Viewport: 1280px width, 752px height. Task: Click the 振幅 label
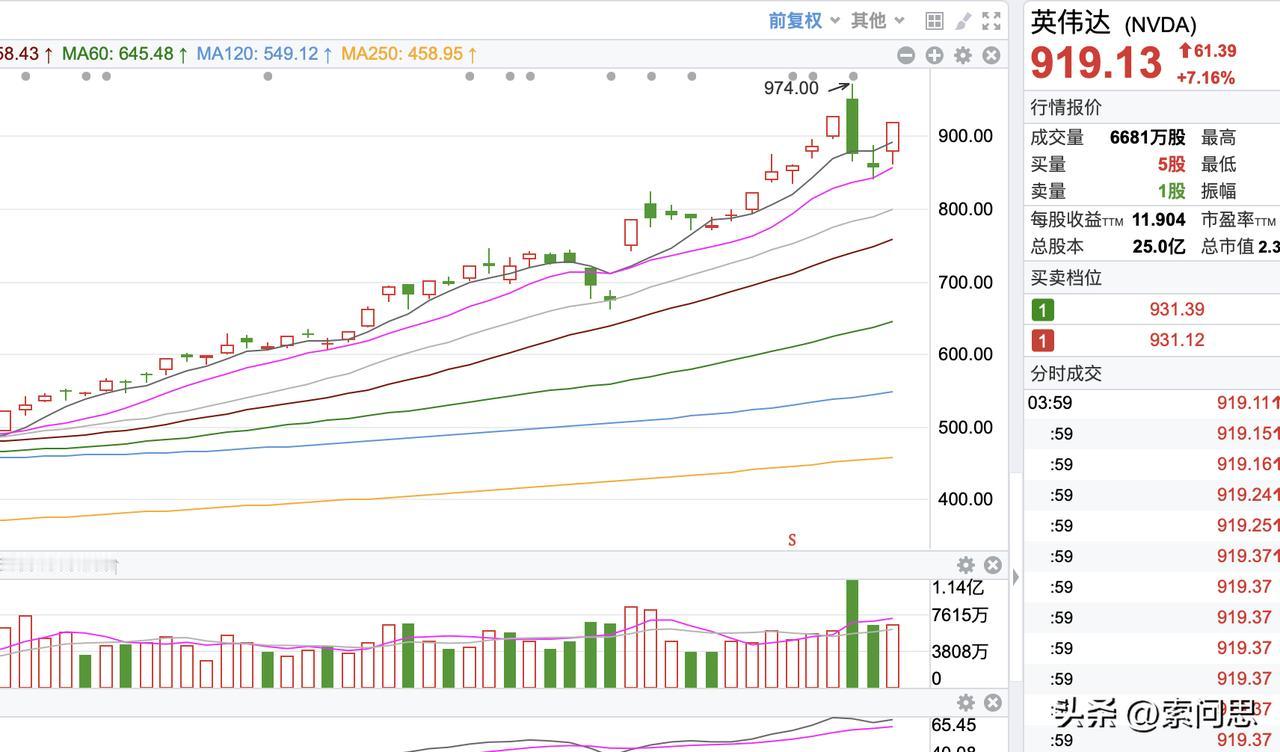coord(1219,191)
